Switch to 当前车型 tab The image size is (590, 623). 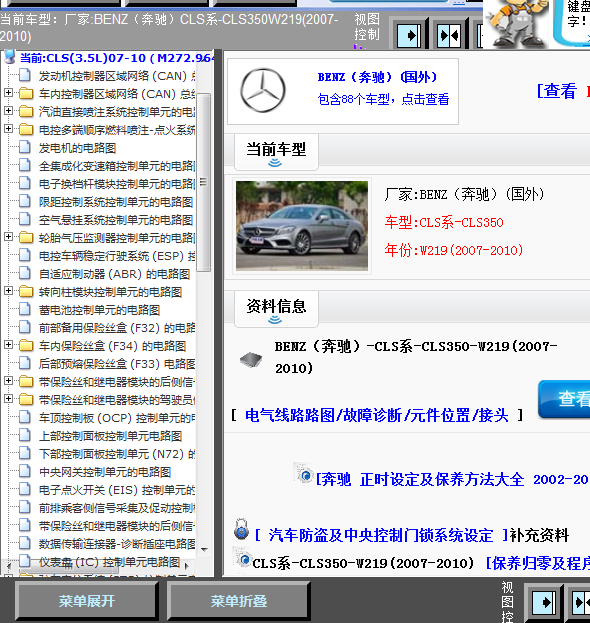(276, 152)
